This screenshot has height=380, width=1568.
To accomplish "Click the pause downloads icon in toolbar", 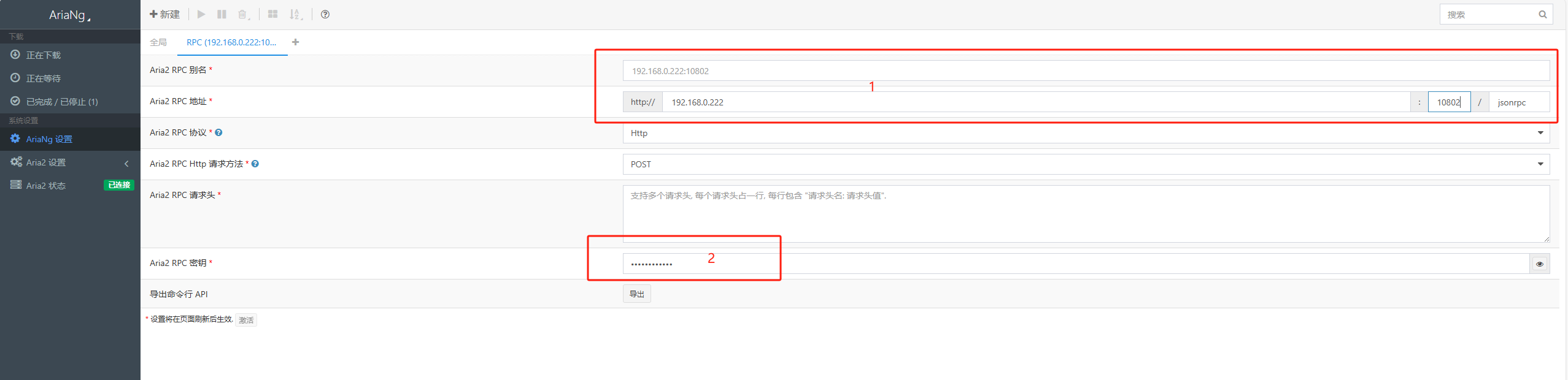I will 222,14.
